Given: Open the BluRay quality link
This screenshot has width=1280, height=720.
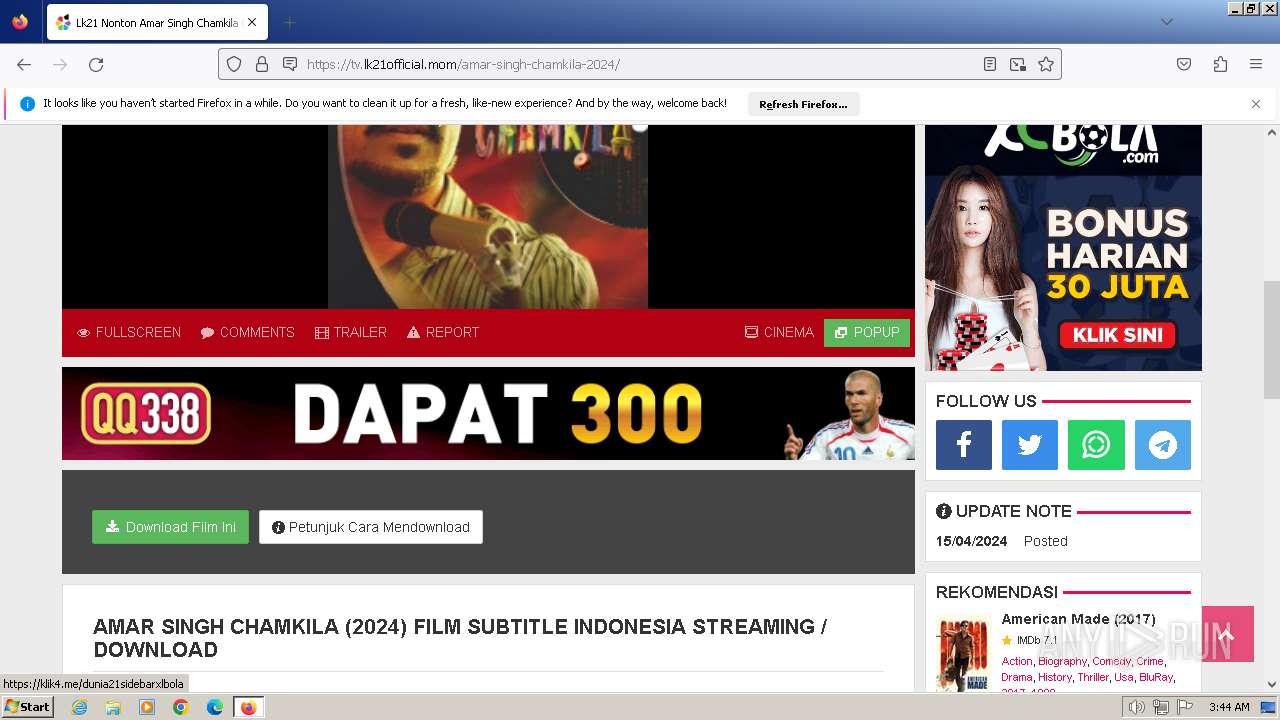Looking at the screenshot, I should [1156, 677].
